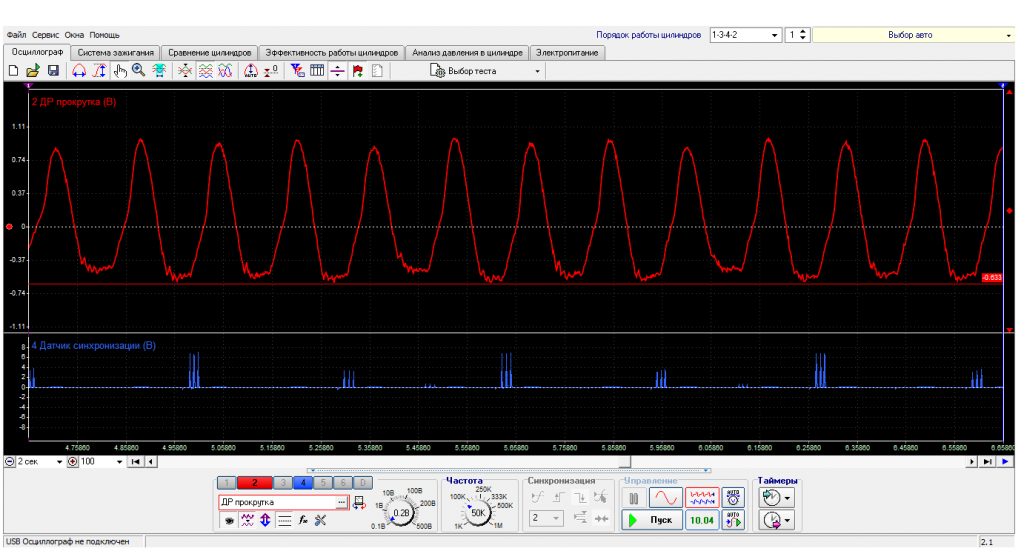The image size is (1024, 551).
Task: Open the Файл menu
Action: pyautogui.click(x=16, y=35)
